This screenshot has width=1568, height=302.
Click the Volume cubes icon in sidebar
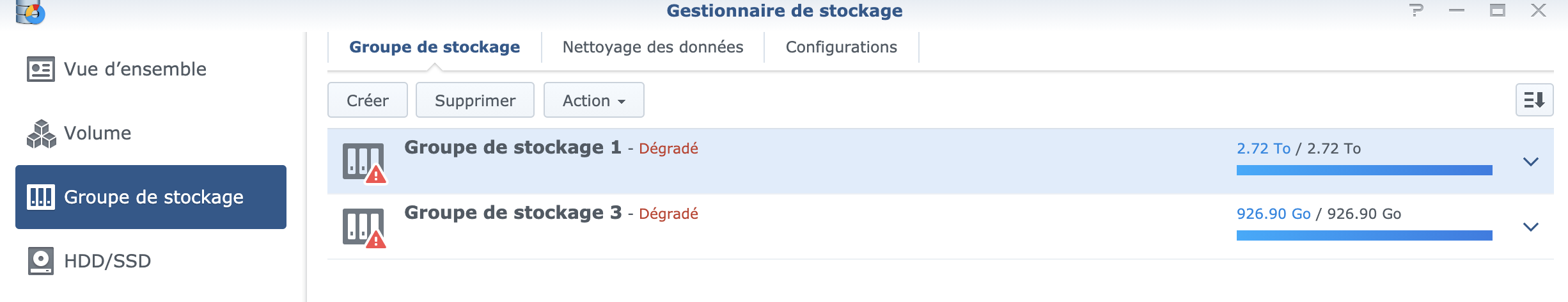tap(41, 133)
